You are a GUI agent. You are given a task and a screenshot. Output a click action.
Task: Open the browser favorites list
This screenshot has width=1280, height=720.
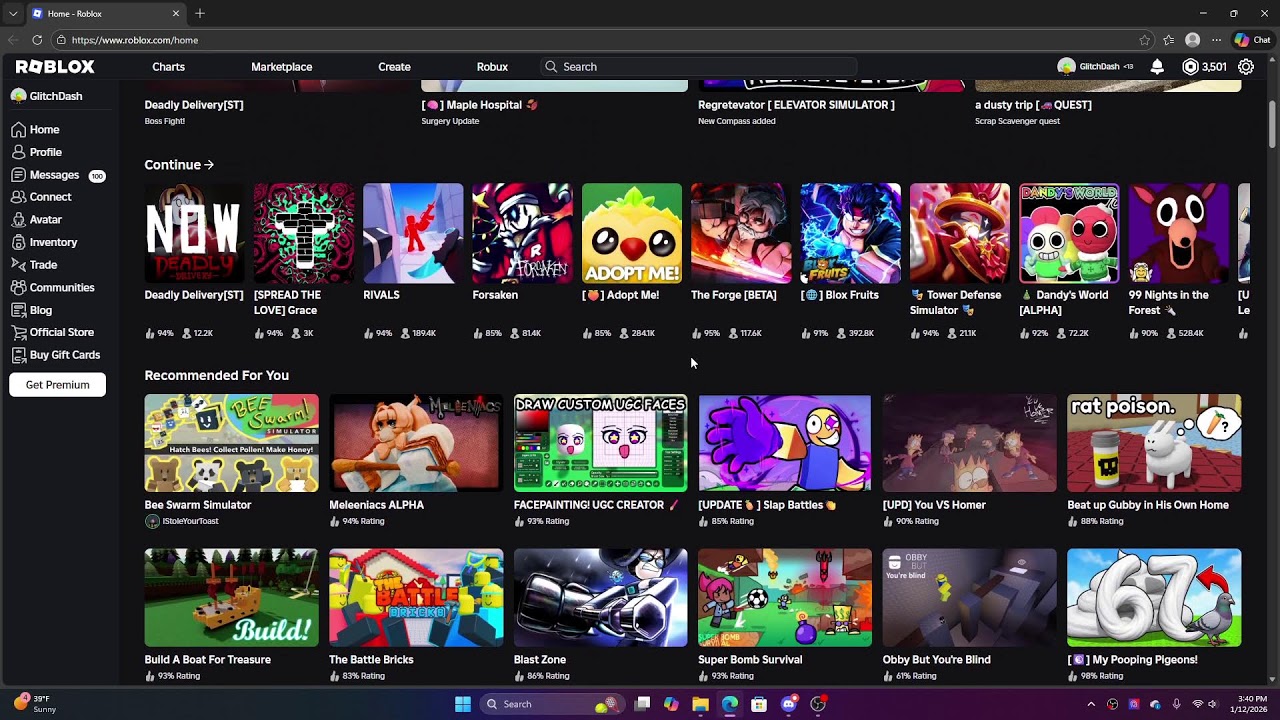point(1169,40)
